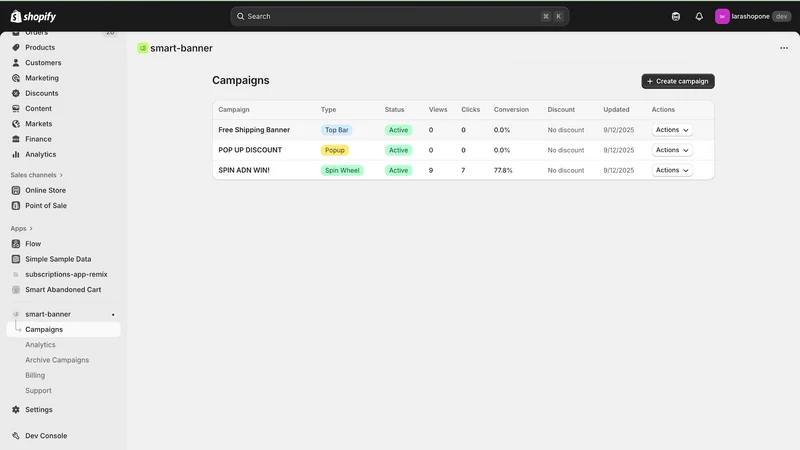Click the smart-banner app entry in sidebar
Screen dimensions: 800x450
coord(48,314)
